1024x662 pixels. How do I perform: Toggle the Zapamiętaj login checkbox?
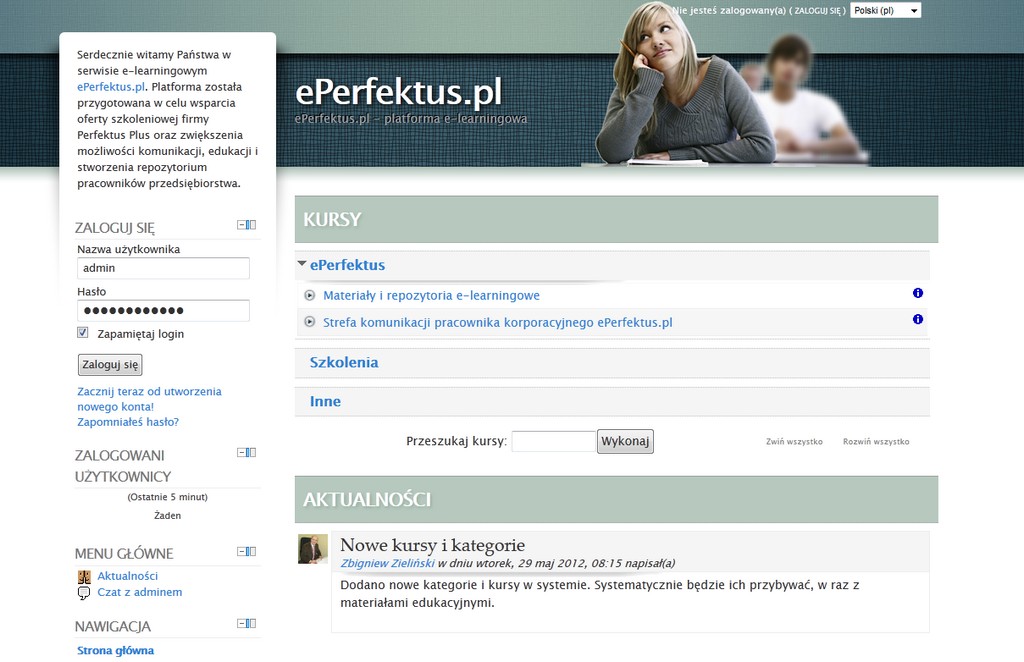click(x=83, y=332)
